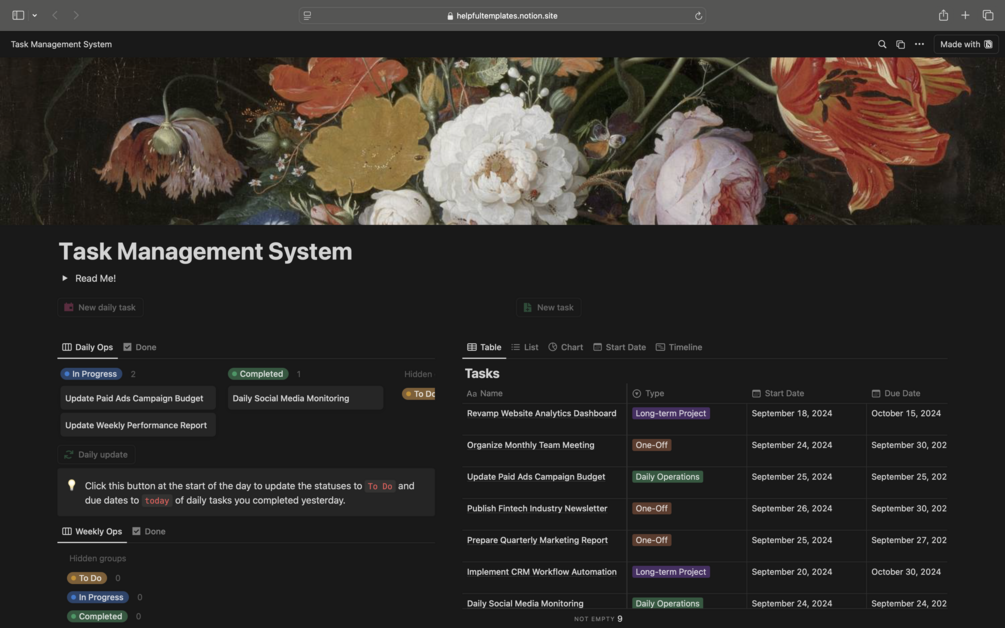The height and width of the screenshot is (628, 1005).
Task: Open the Table view tab
Action: pyautogui.click(x=484, y=347)
